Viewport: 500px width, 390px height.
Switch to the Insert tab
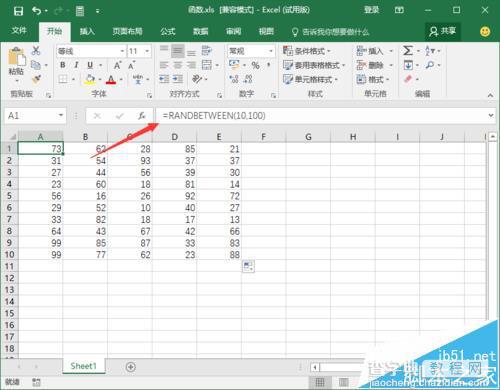(x=87, y=32)
